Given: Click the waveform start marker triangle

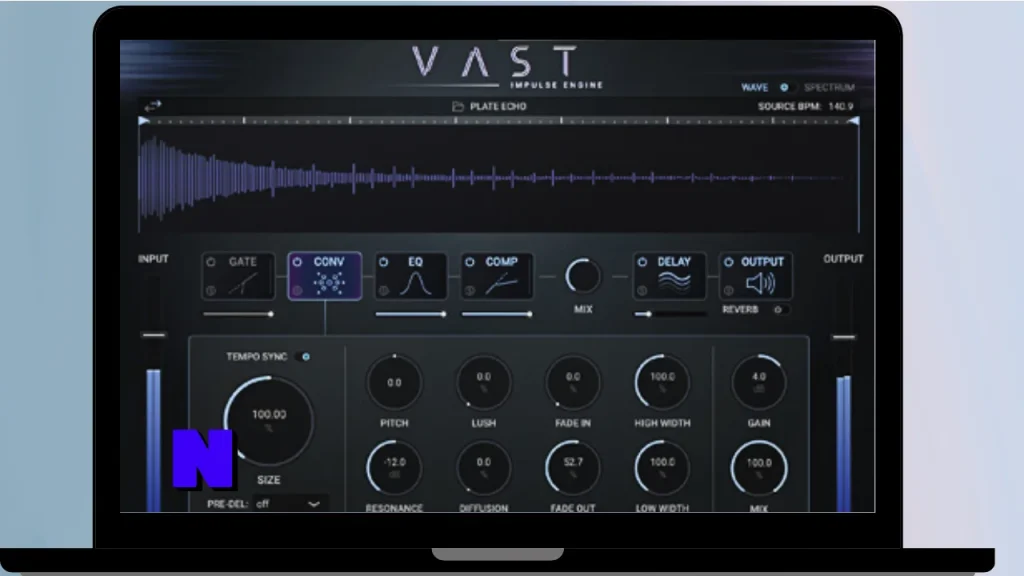Looking at the screenshot, I should (144, 121).
